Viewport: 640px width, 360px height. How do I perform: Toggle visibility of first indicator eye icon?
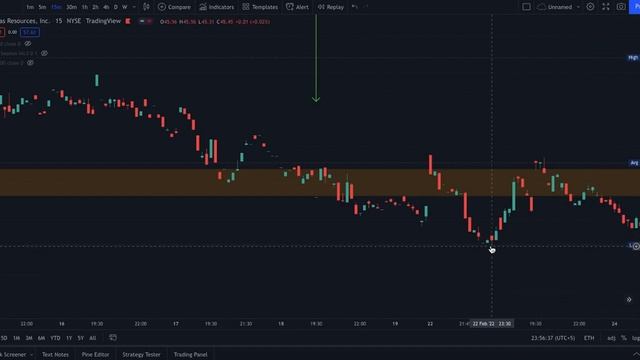[x=28, y=43]
